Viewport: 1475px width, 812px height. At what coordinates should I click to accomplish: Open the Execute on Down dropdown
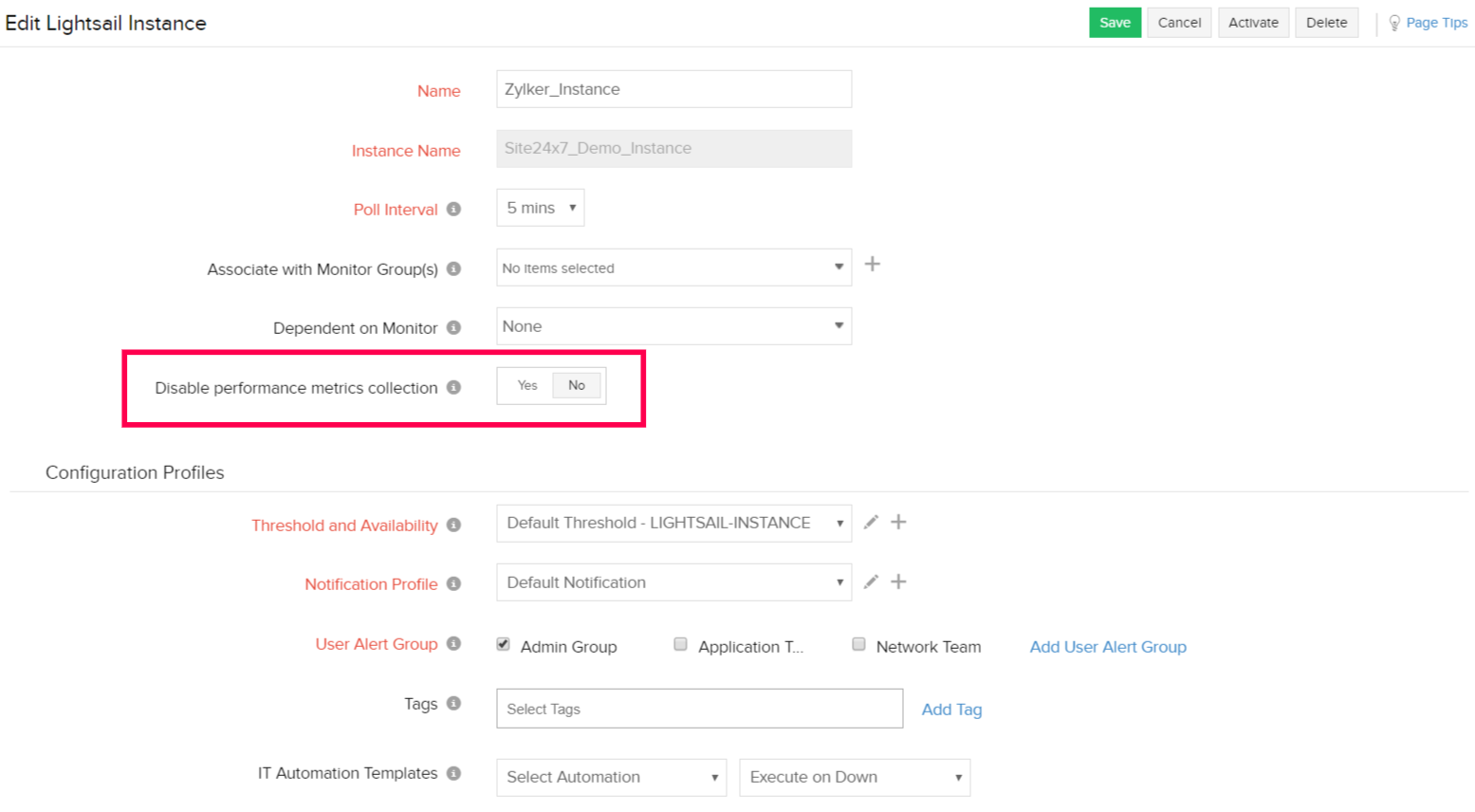[x=853, y=777]
